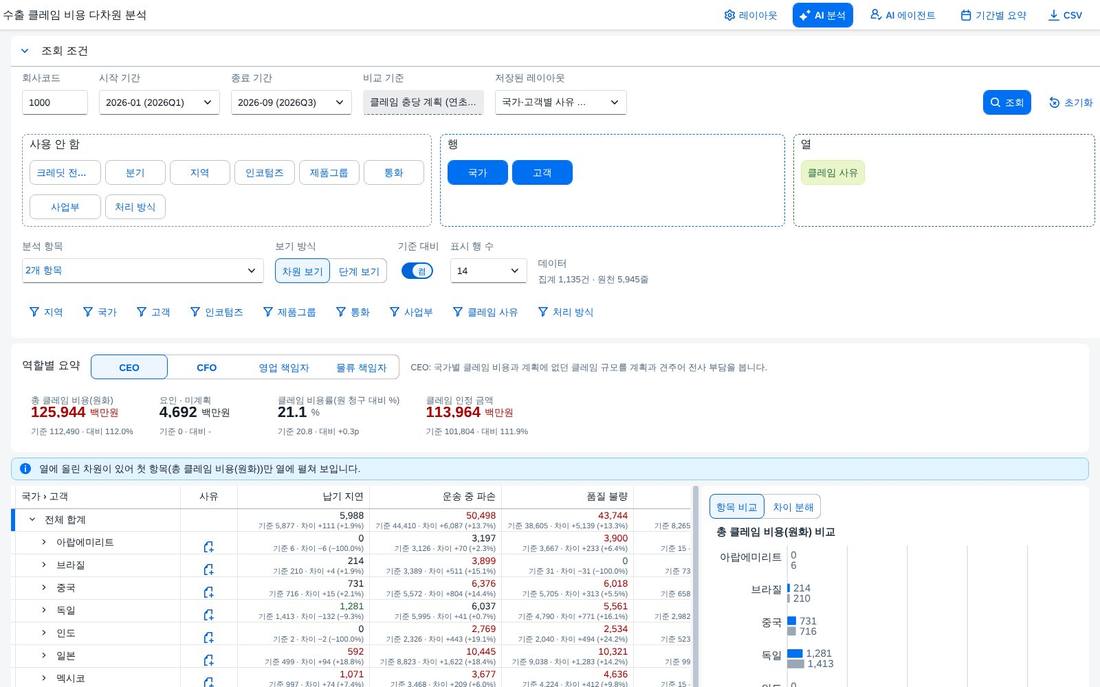This screenshot has height=687, width=1100.
Task: Click the info icon in the notice banner
Action: [x=25, y=469]
